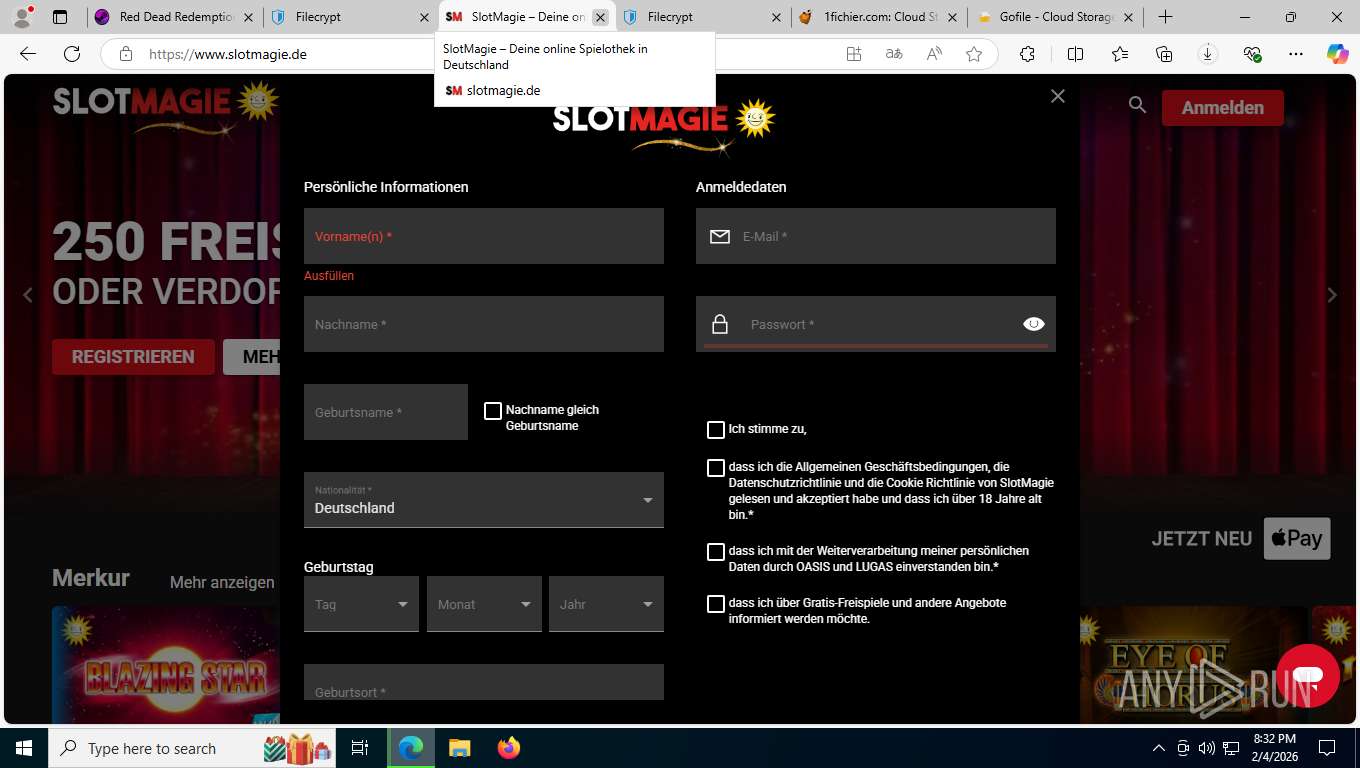This screenshot has width=1360, height=768.
Task: Open the Favorites list icon
Action: [x=1119, y=54]
